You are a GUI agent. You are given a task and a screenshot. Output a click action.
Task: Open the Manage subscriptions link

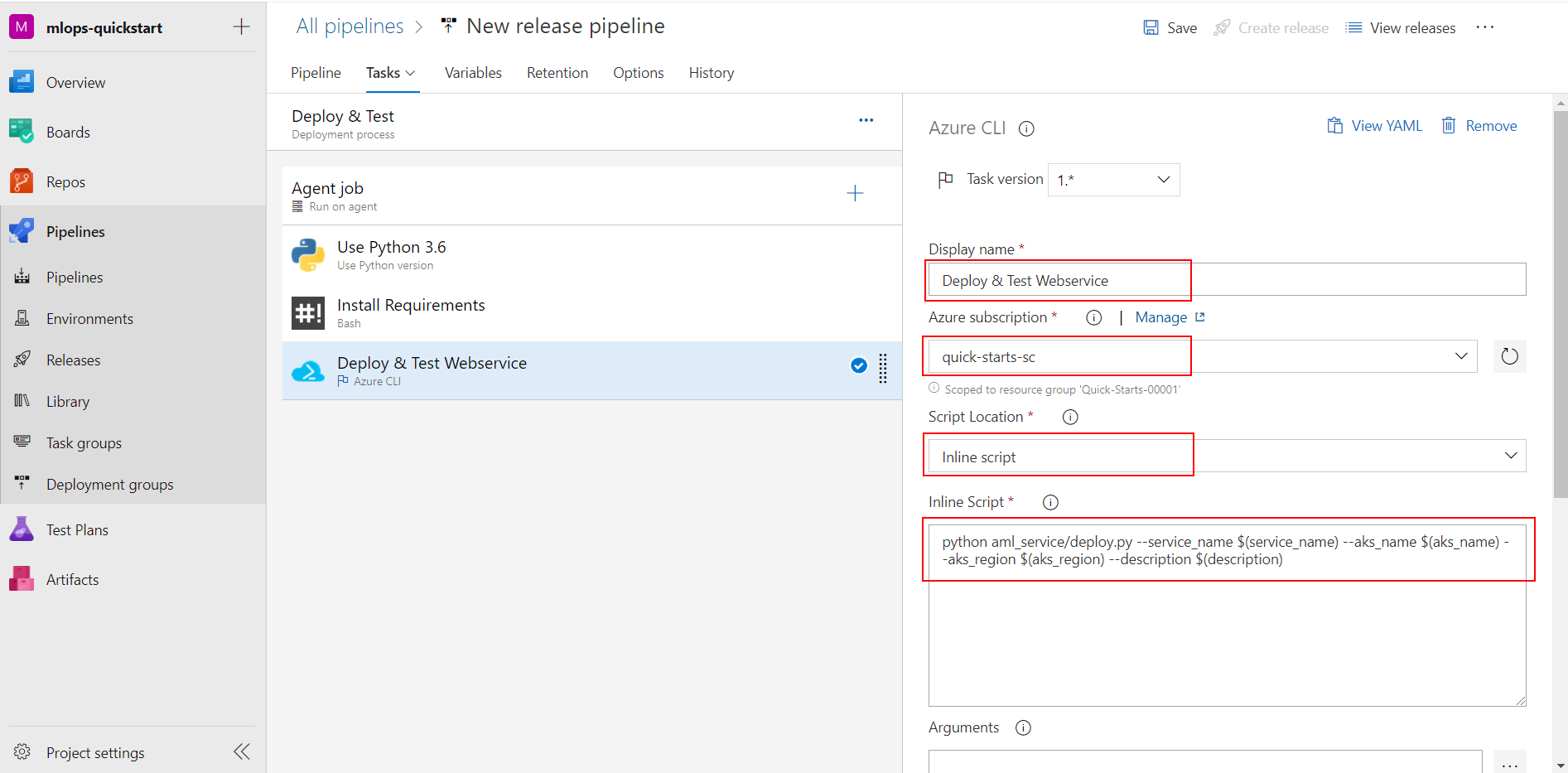[x=1170, y=317]
